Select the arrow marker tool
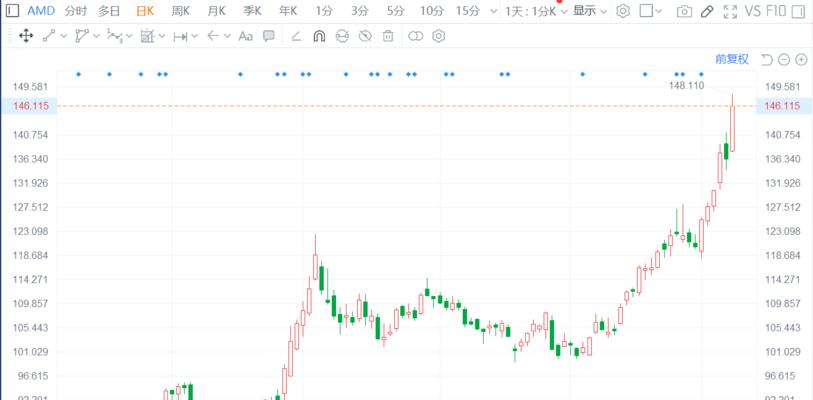Viewport: 813px width, 400px height. 213,36
